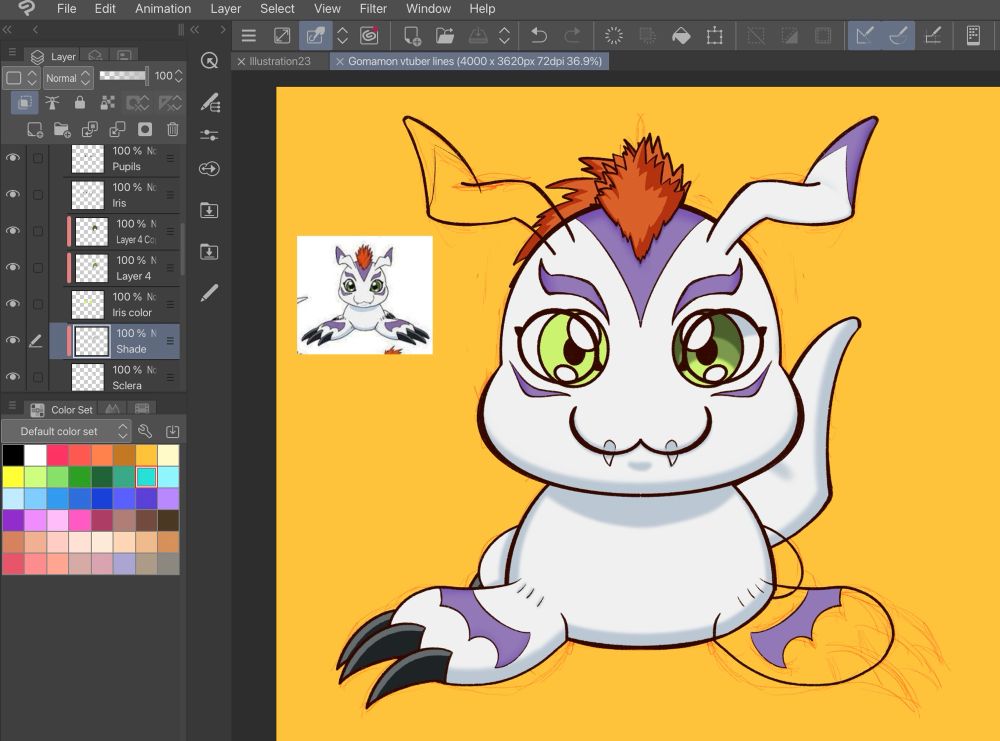
Task: Create a new layer folder
Action: pos(62,129)
